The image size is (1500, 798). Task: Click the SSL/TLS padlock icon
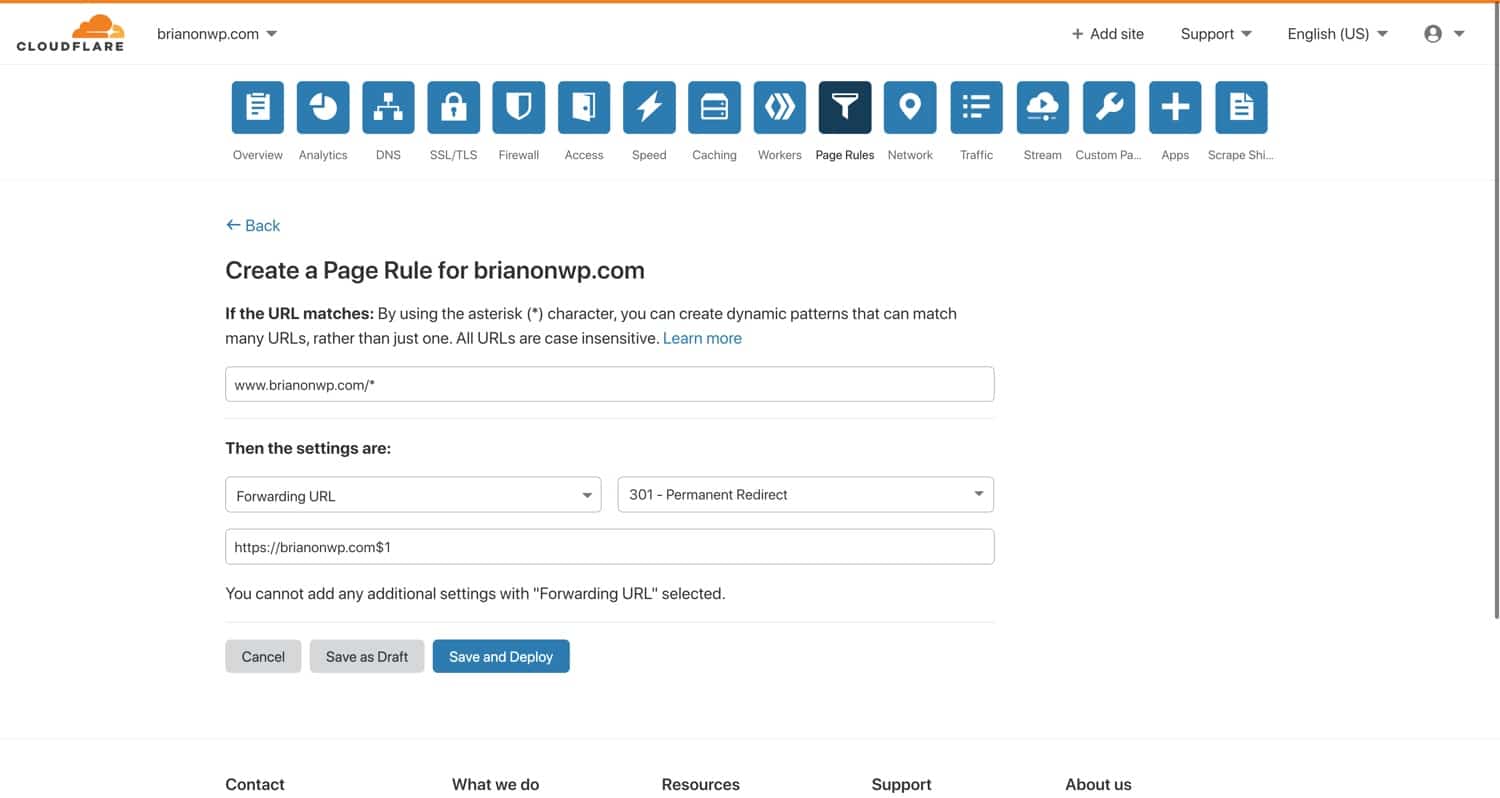(x=453, y=107)
